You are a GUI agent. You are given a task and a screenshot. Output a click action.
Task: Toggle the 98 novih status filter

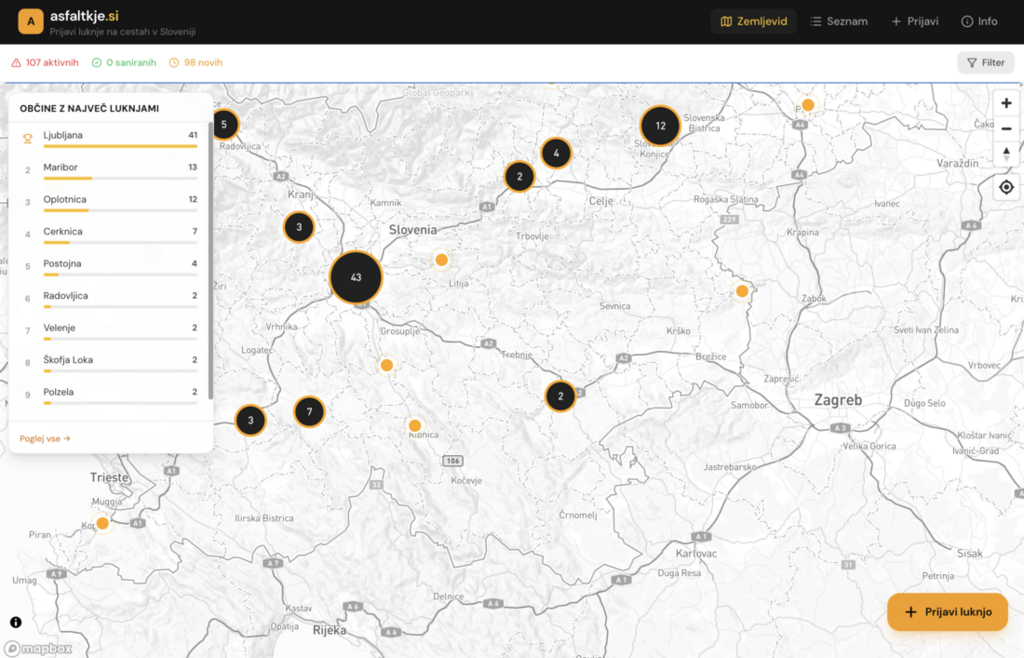(x=196, y=63)
